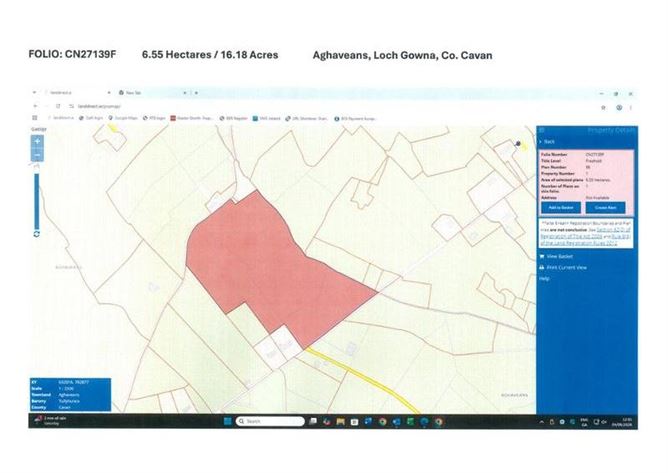Click the Scale value in the info box
Screen dimensions: 668x473
[x=66, y=389]
